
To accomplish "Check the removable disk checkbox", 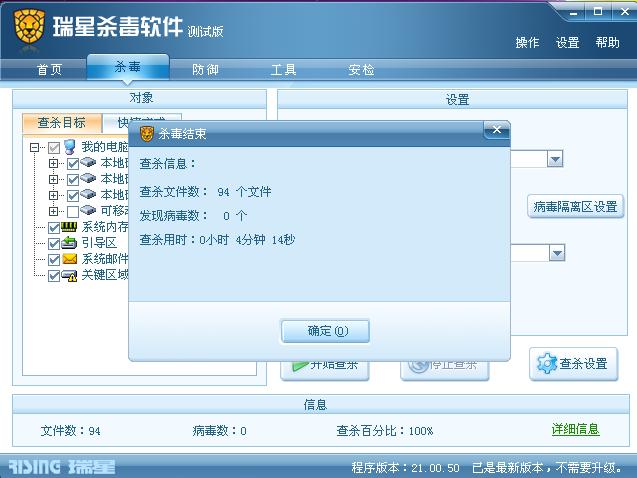I will point(73,212).
